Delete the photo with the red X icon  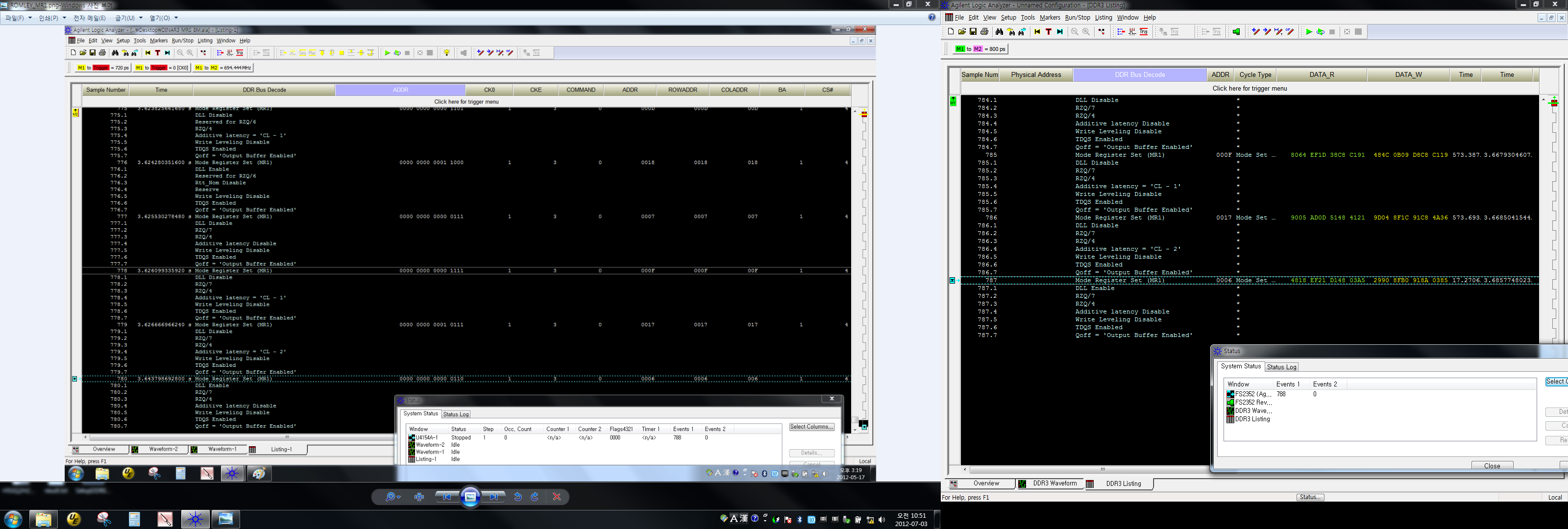pos(556,497)
